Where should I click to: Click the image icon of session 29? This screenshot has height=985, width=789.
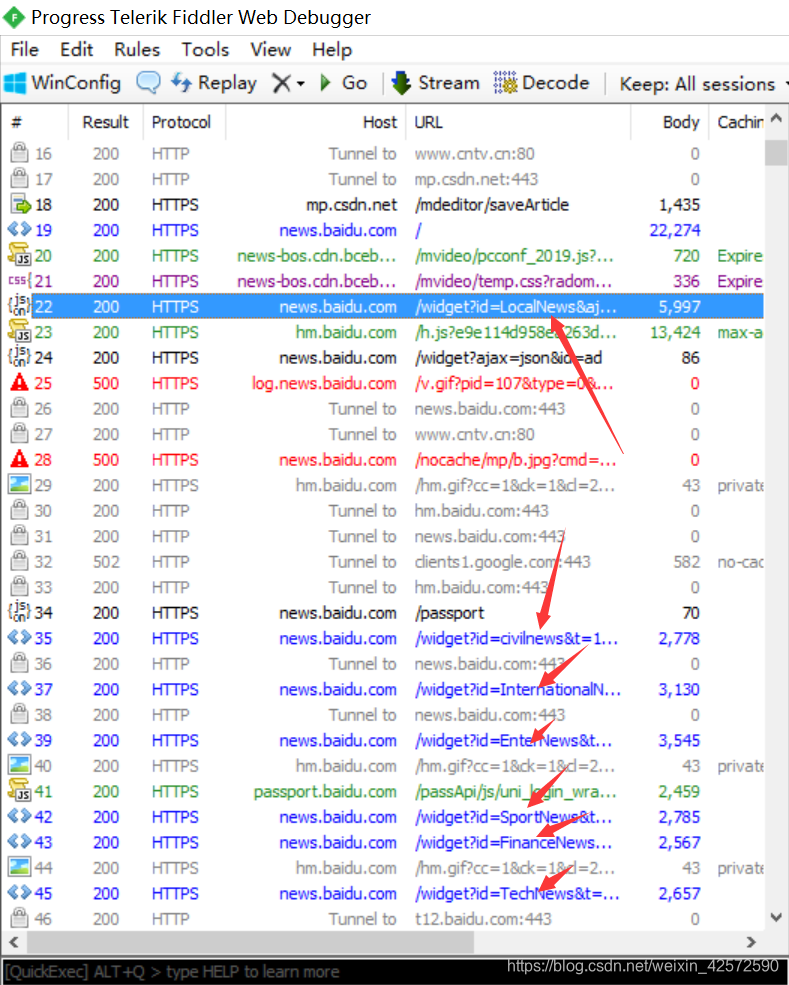point(19,484)
